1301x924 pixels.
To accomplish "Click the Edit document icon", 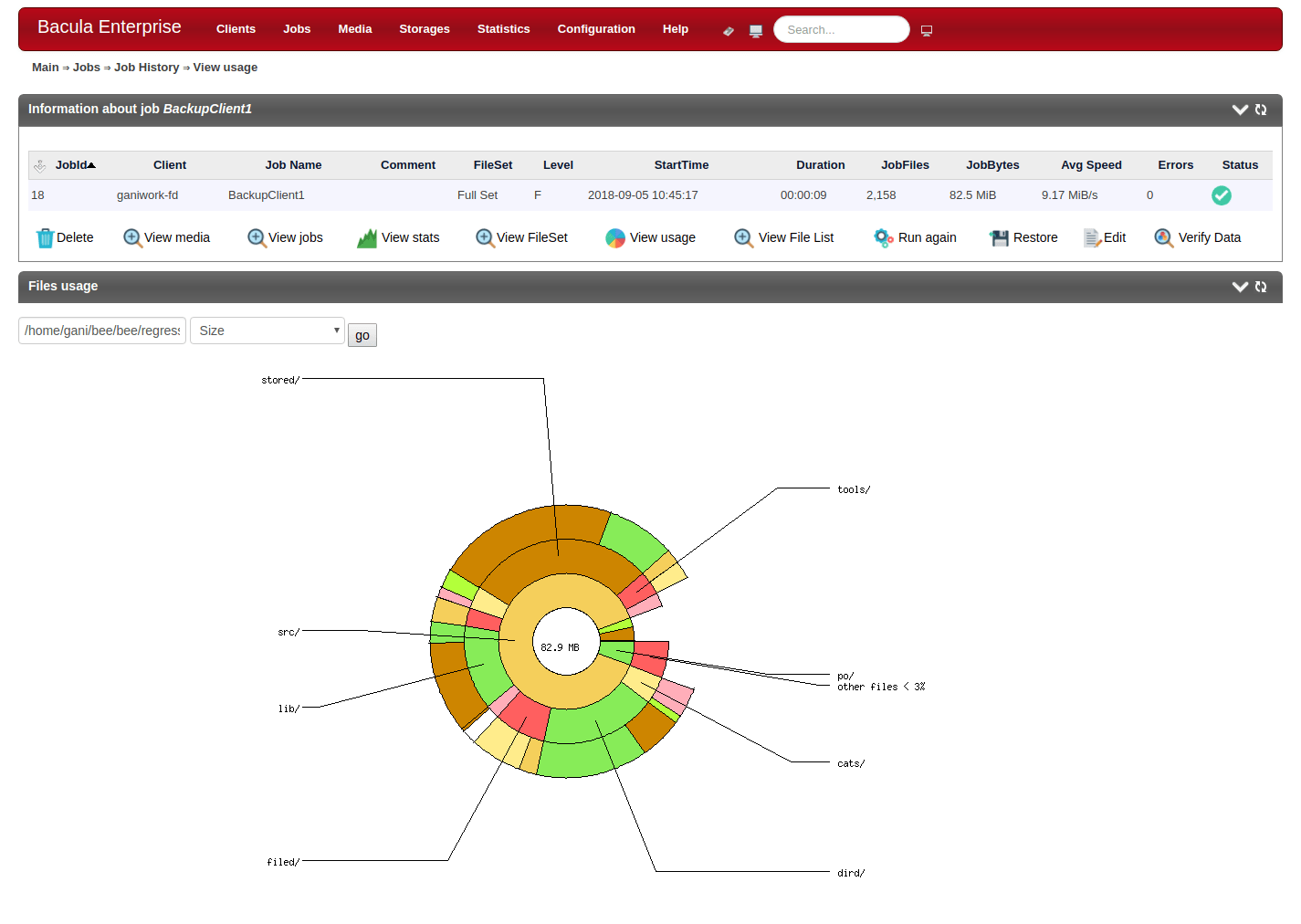I will point(1093,238).
